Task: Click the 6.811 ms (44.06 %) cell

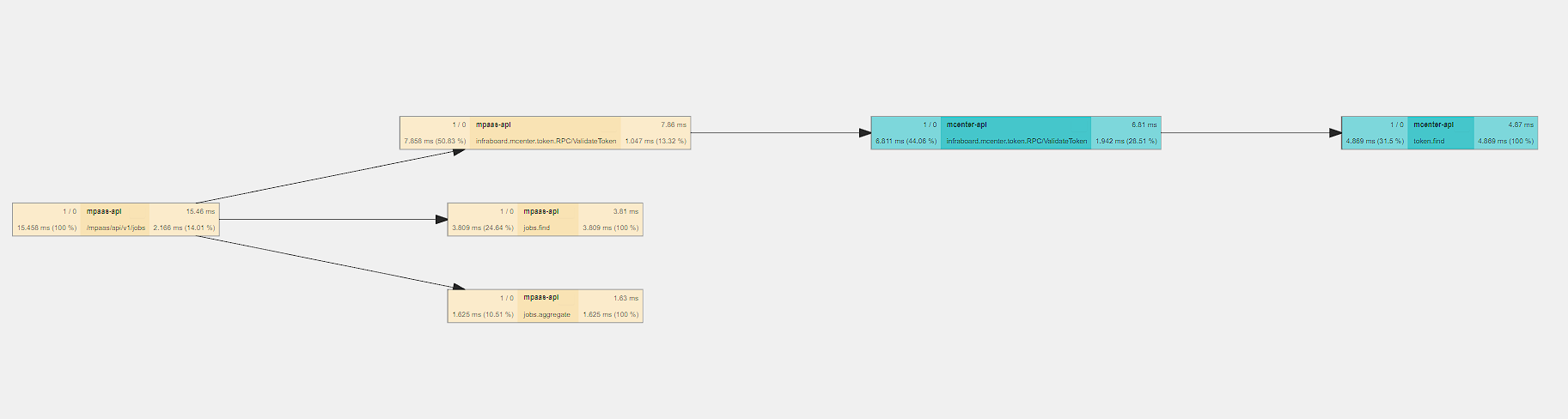Action: tap(906, 142)
